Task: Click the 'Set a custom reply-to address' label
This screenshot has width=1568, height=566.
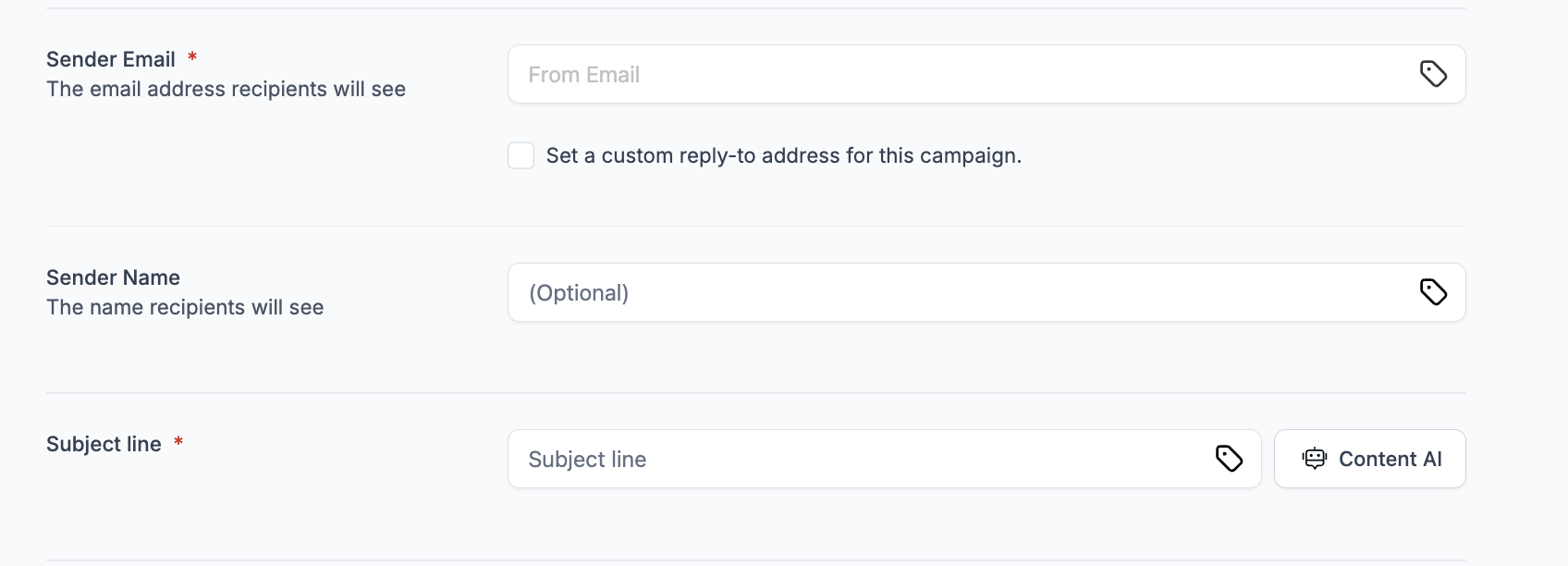Action: (784, 155)
